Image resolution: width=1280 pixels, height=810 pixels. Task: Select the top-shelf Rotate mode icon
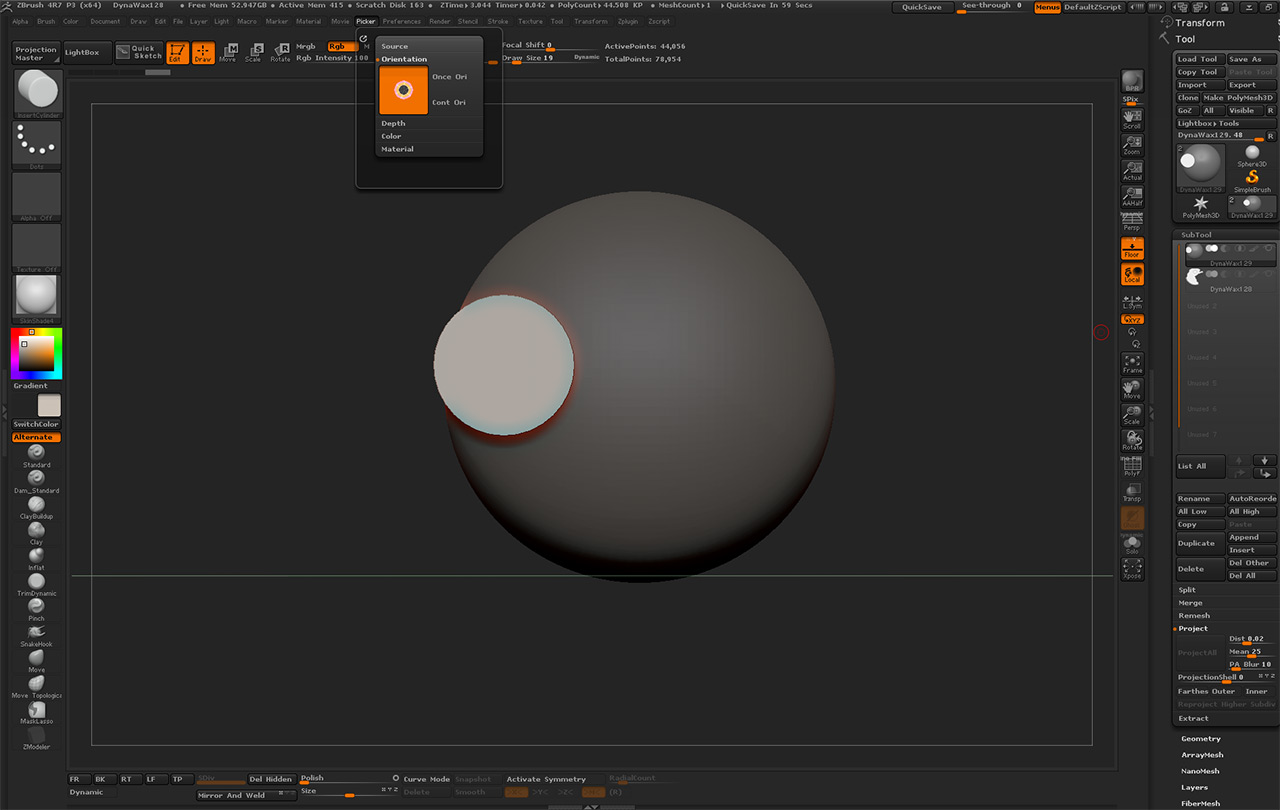(281, 53)
